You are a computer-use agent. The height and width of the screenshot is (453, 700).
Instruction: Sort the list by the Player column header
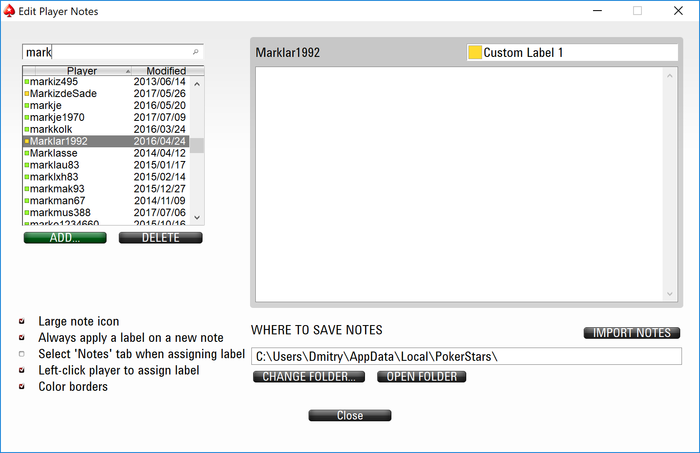tap(83, 71)
